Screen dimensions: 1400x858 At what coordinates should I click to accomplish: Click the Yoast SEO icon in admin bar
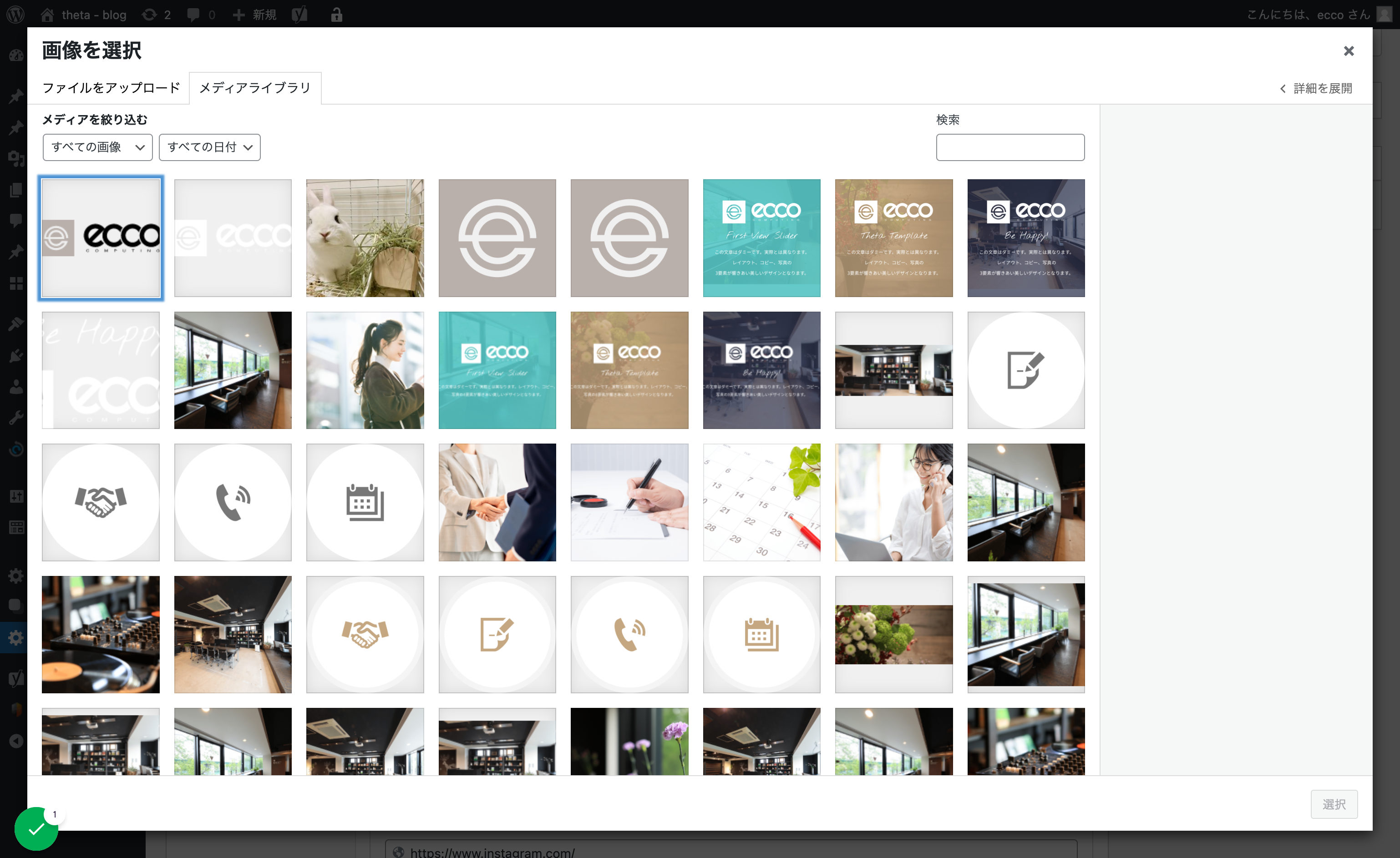(x=299, y=14)
